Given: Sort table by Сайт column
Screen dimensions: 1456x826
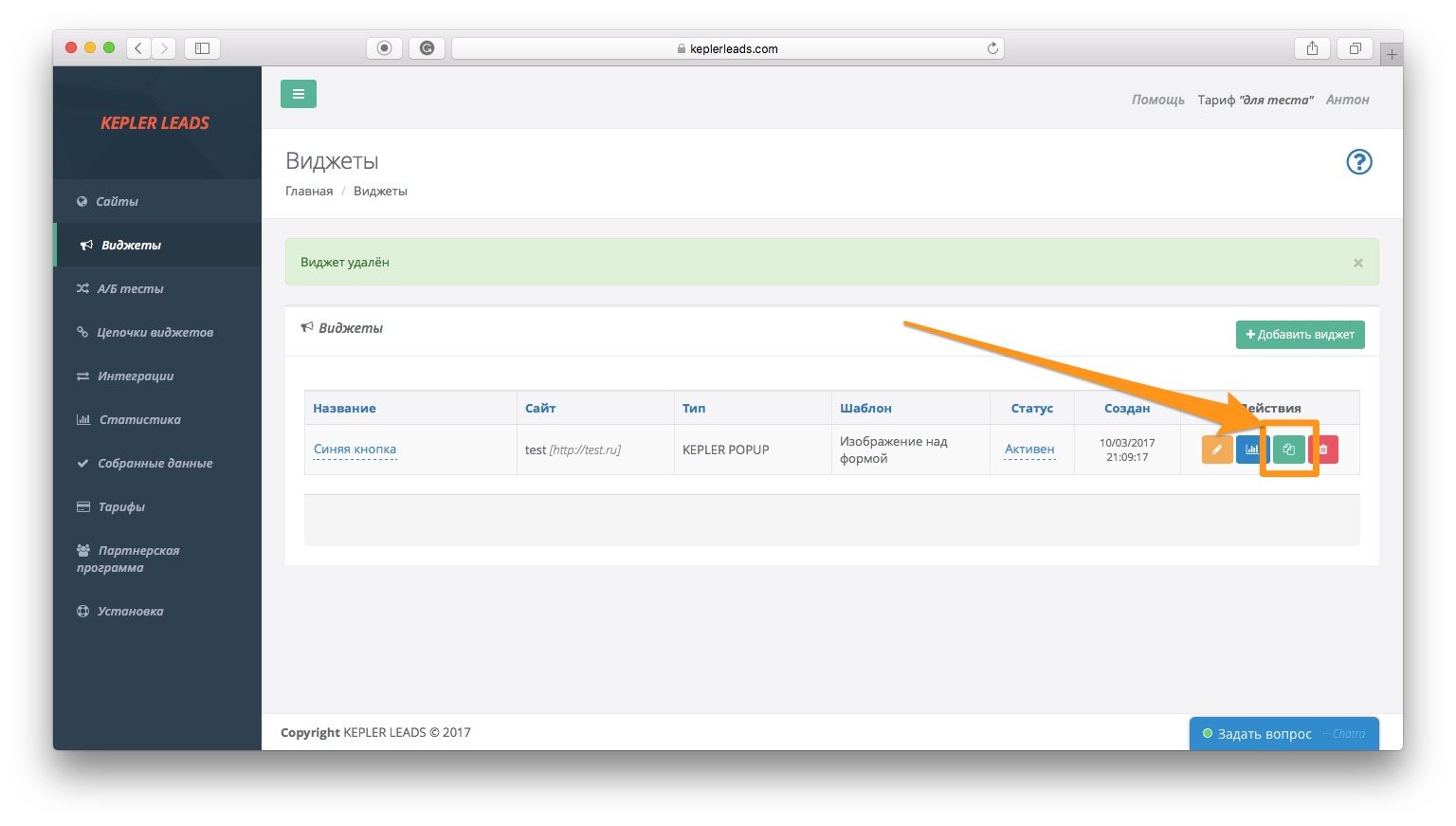Looking at the screenshot, I should click(x=540, y=408).
